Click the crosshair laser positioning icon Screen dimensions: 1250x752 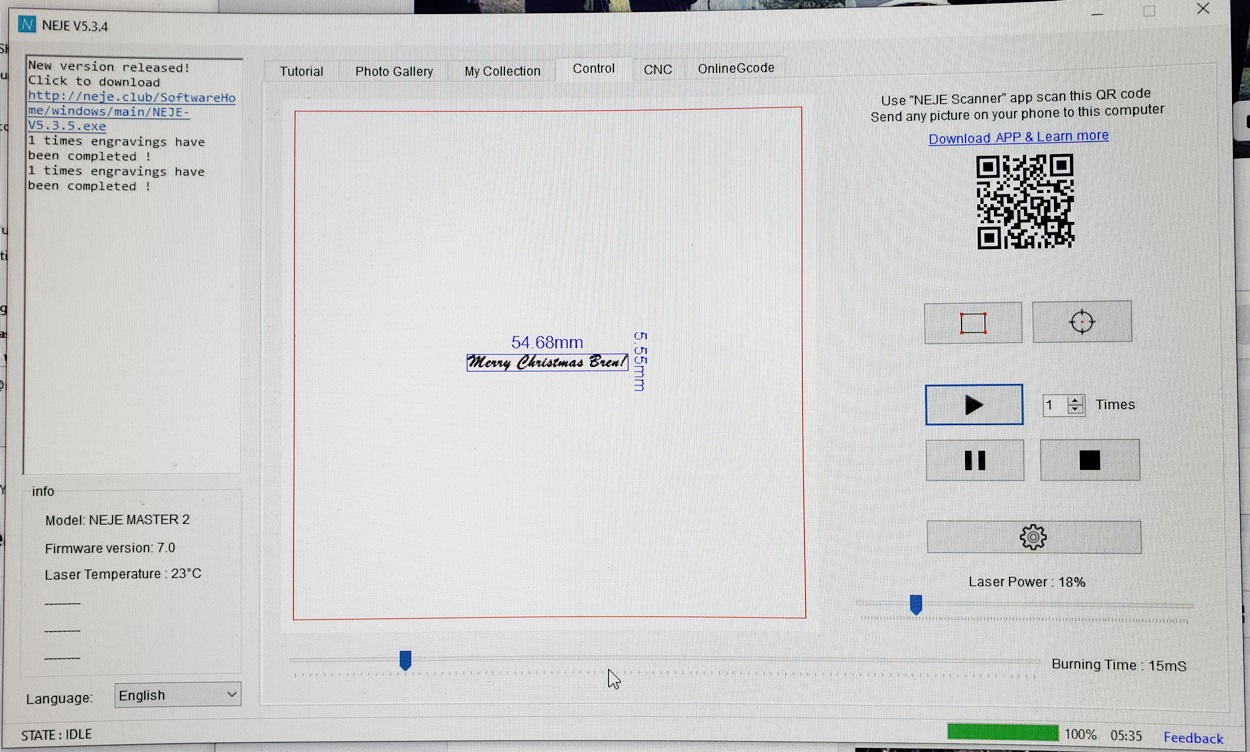(x=1081, y=322)
